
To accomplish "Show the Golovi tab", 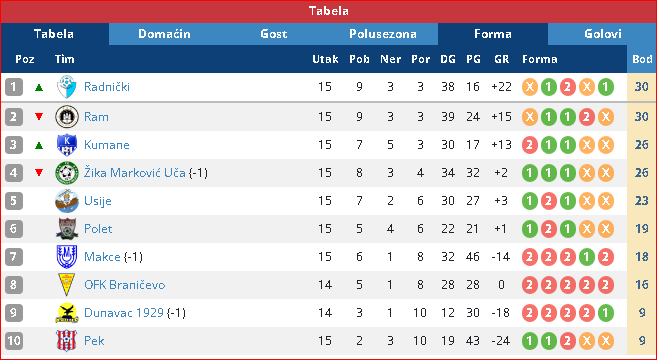I will [x=603, y=34].
